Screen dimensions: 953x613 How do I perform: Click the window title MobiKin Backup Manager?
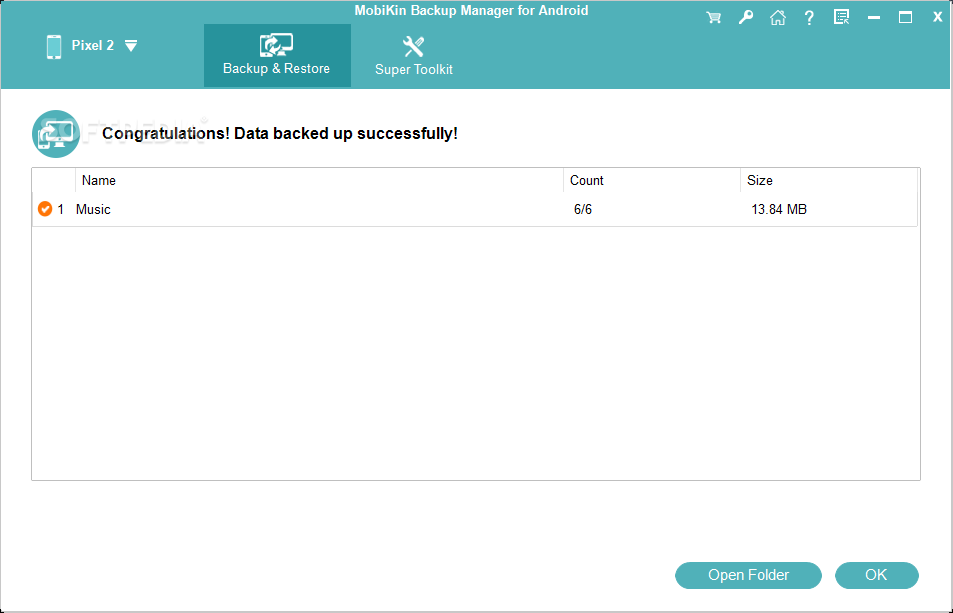coord(471,10)
